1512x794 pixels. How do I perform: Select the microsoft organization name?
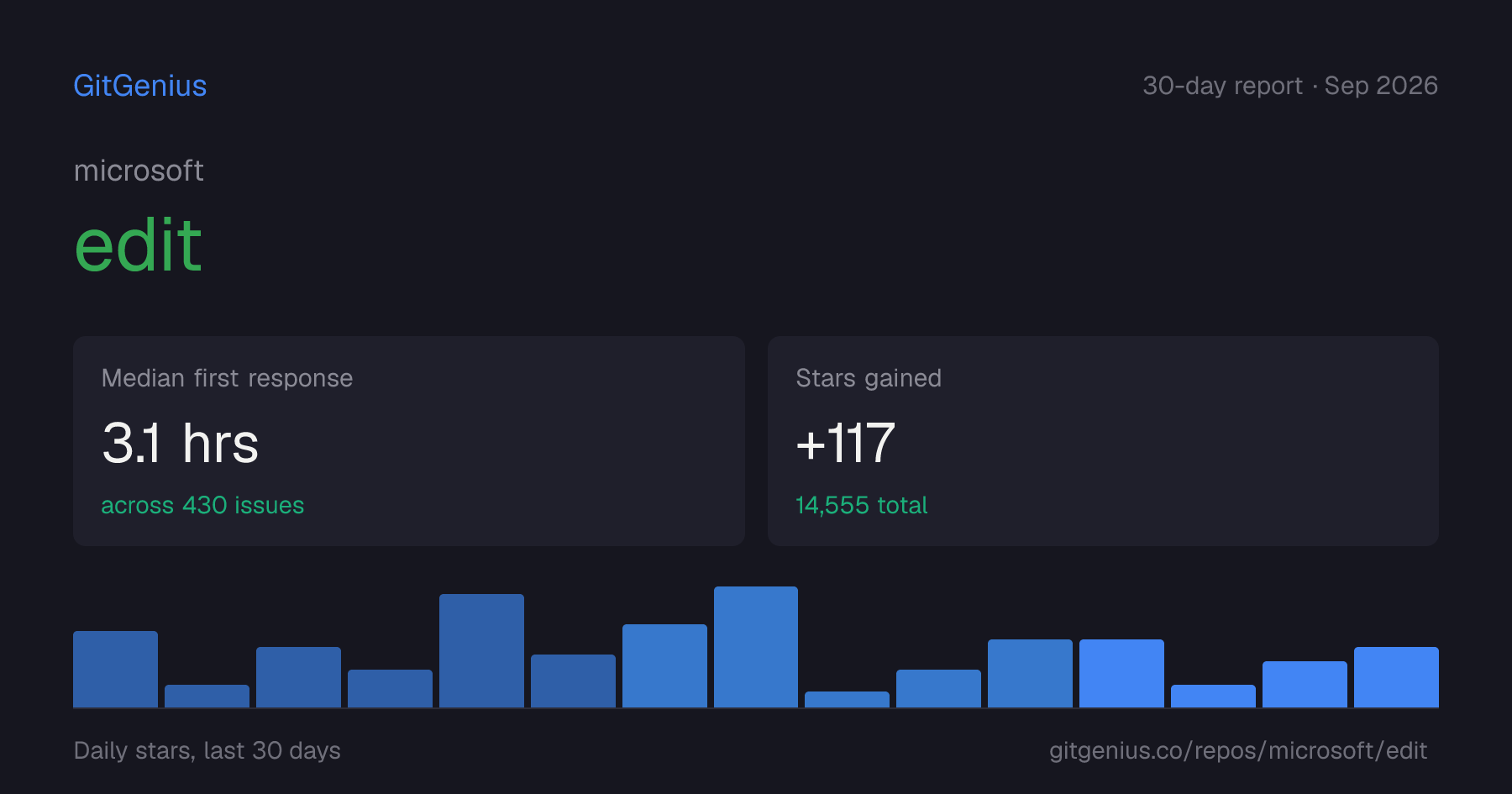[x=139, y=171]
